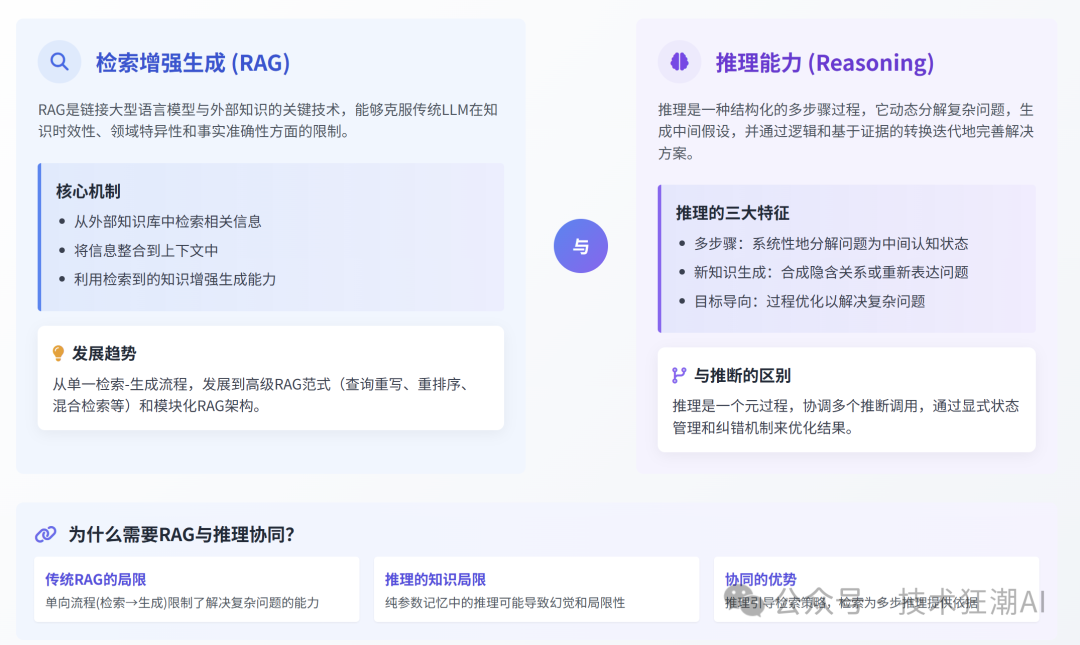Click bullet 从外部知识库中检索相关信息
This screenshot has height=645, width=1080.
pos(167,221)
